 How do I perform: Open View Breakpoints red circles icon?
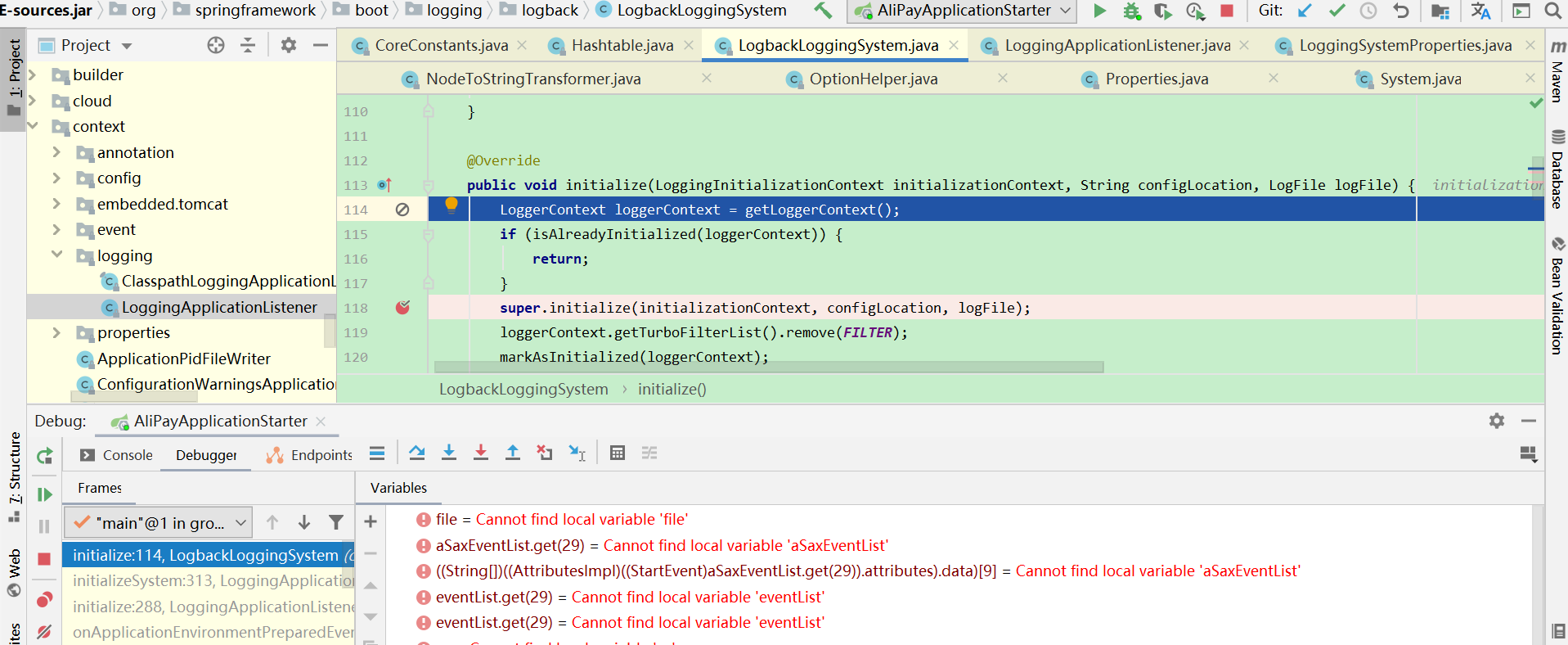pos(45,600)
